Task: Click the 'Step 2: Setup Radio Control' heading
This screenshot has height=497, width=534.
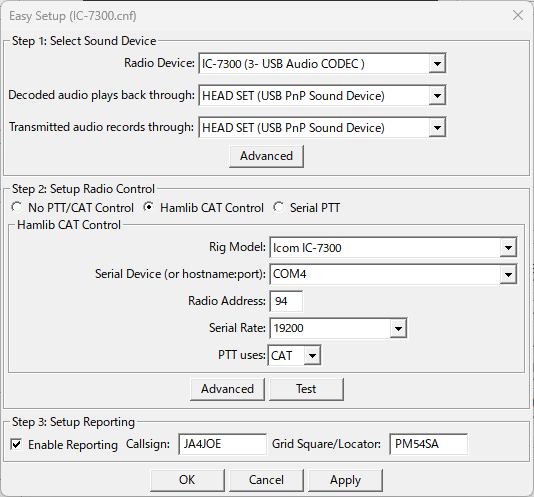Action: point(83,189)
